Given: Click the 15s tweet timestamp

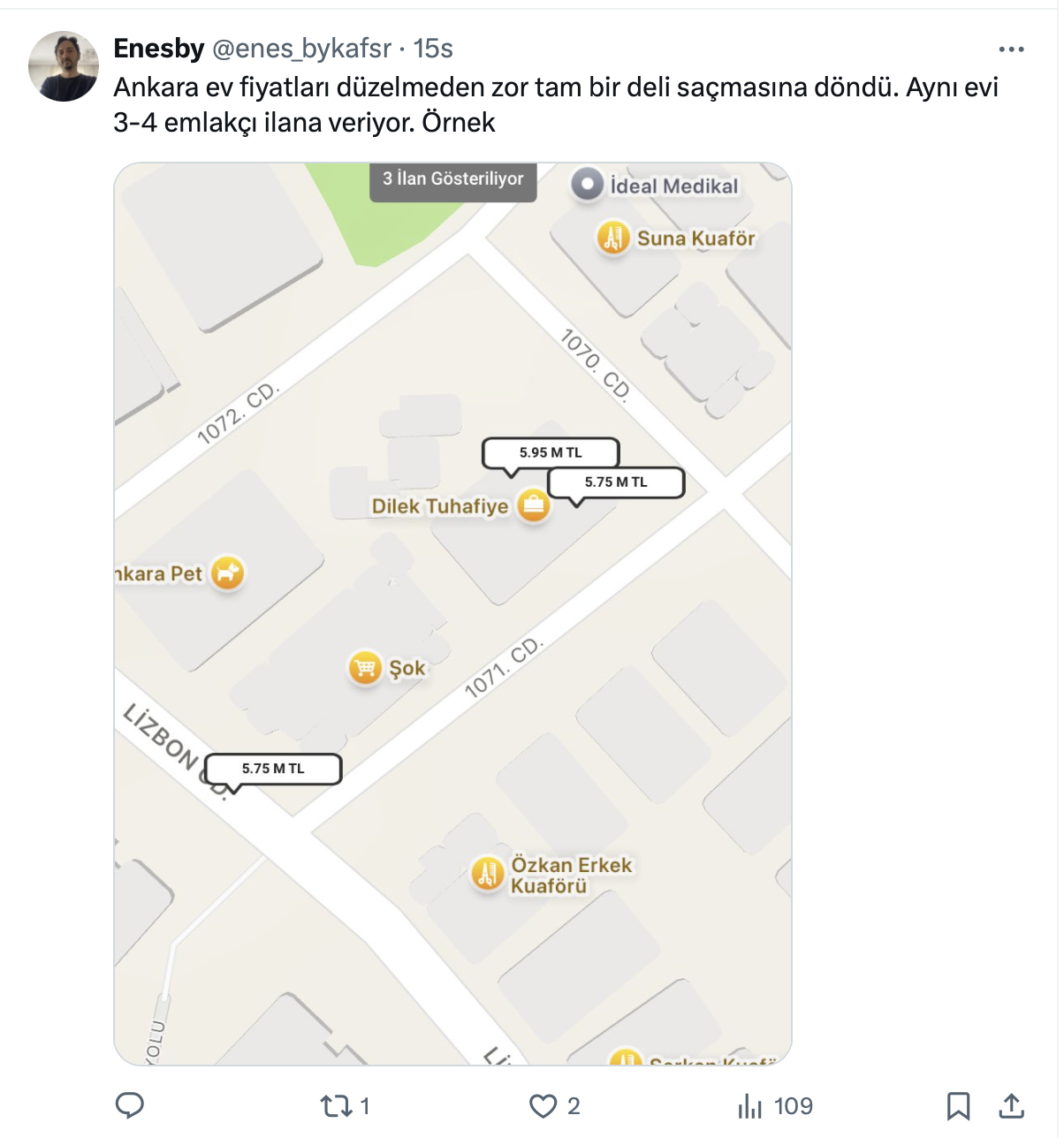Looking at the screenshot, I should pyautogui.click(x=433, y=49).
